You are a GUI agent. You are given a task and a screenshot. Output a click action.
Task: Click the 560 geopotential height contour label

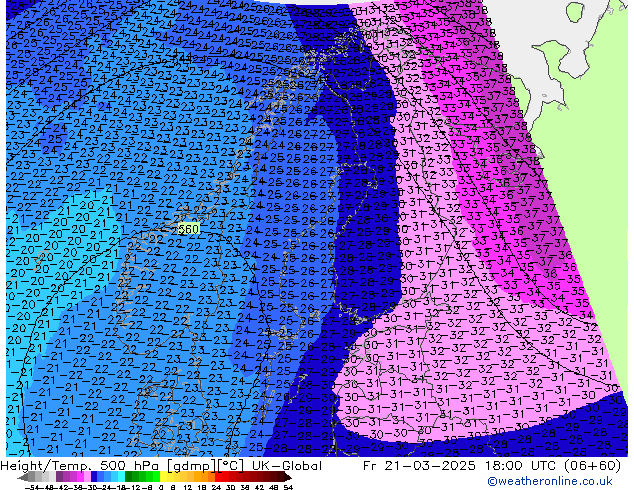coord(189,229)
